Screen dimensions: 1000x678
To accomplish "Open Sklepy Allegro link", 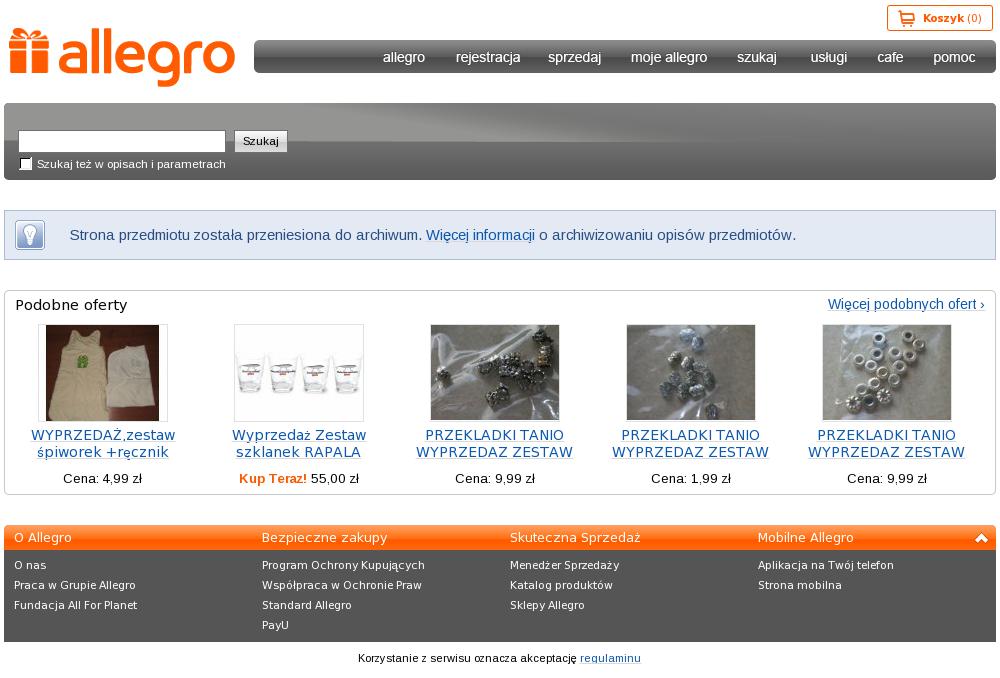I will click(547, 605).
